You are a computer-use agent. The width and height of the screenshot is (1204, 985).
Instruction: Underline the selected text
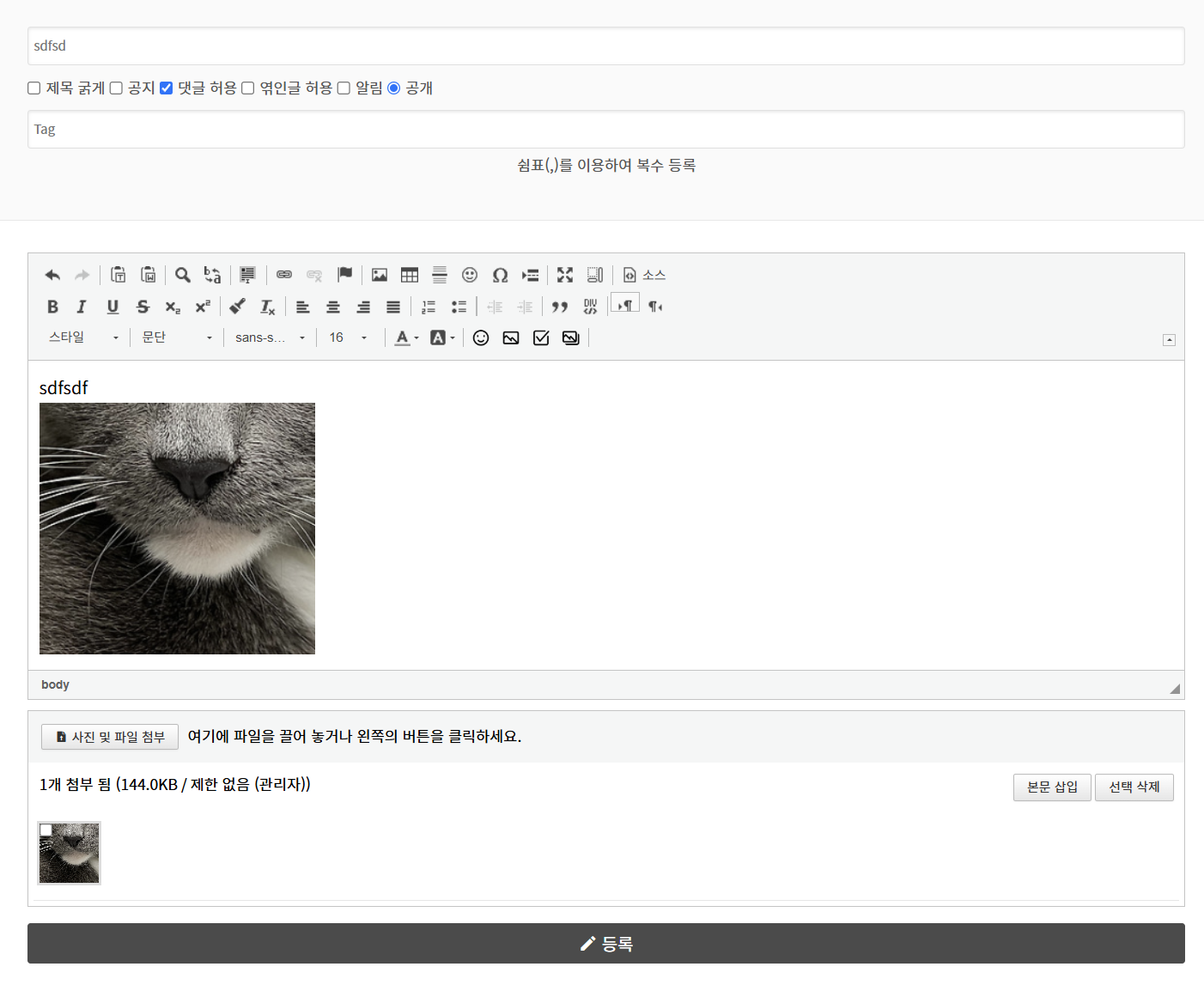click(112, 307)
